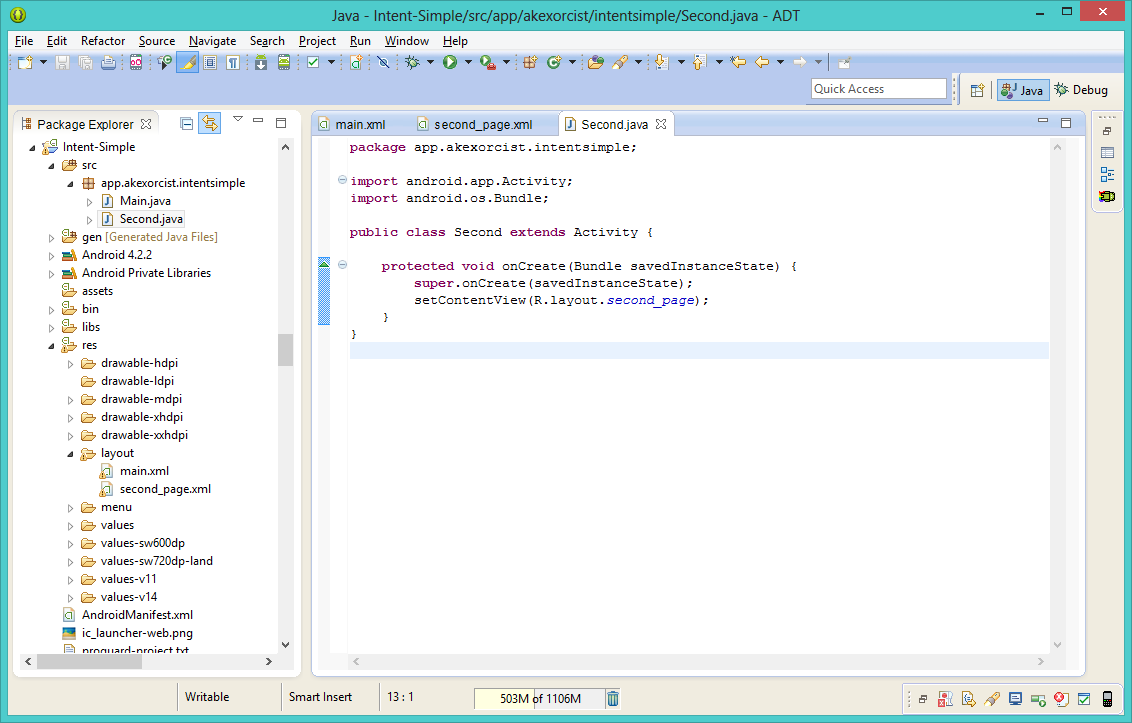The image size is (1132, 723).
Task: Expand the gen Generated Java Files folder
Action: click(x=51, y=238)
